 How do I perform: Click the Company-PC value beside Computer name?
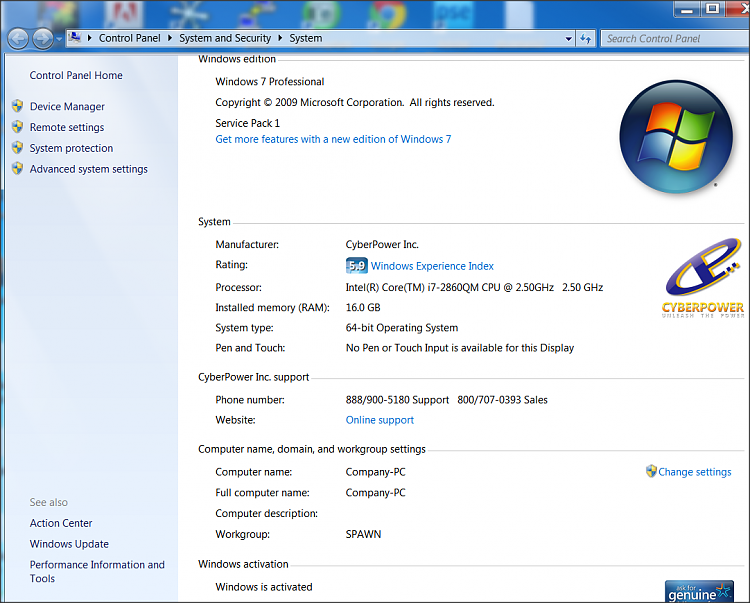coord(375,472)
